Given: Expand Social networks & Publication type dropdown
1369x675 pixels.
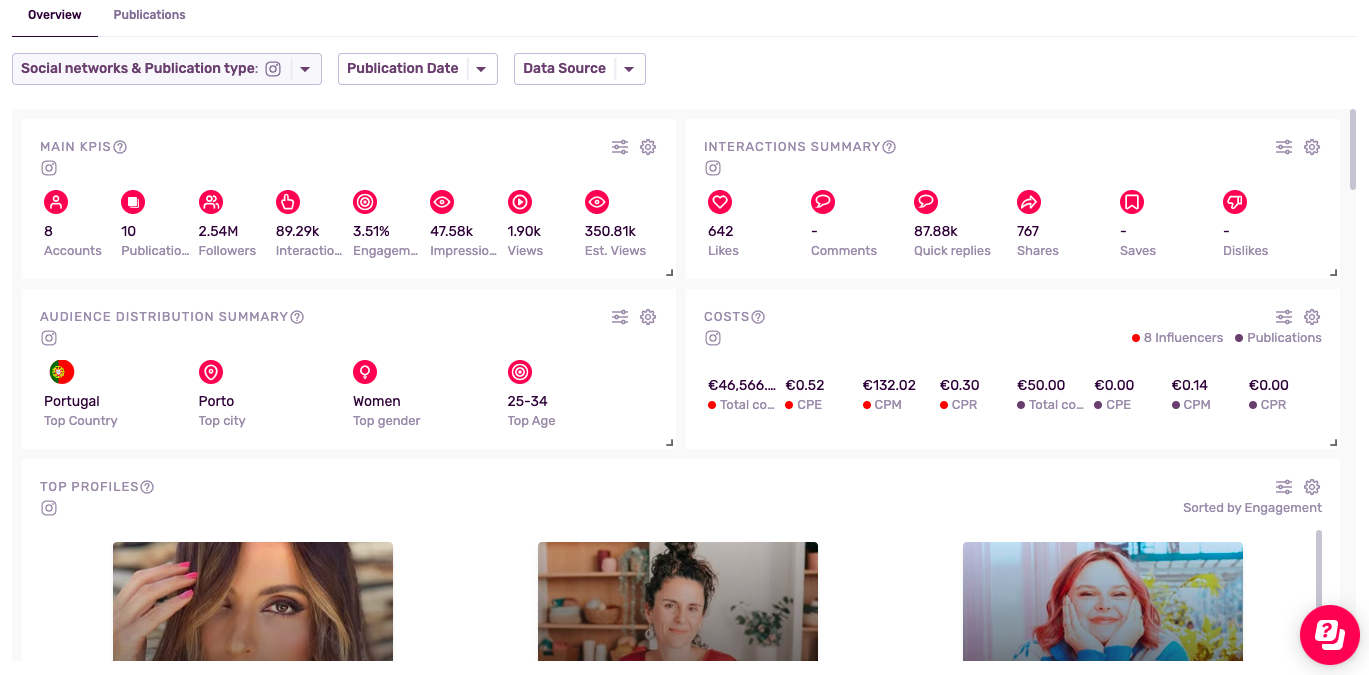Looking at the screenshot, I should point(305,69).
